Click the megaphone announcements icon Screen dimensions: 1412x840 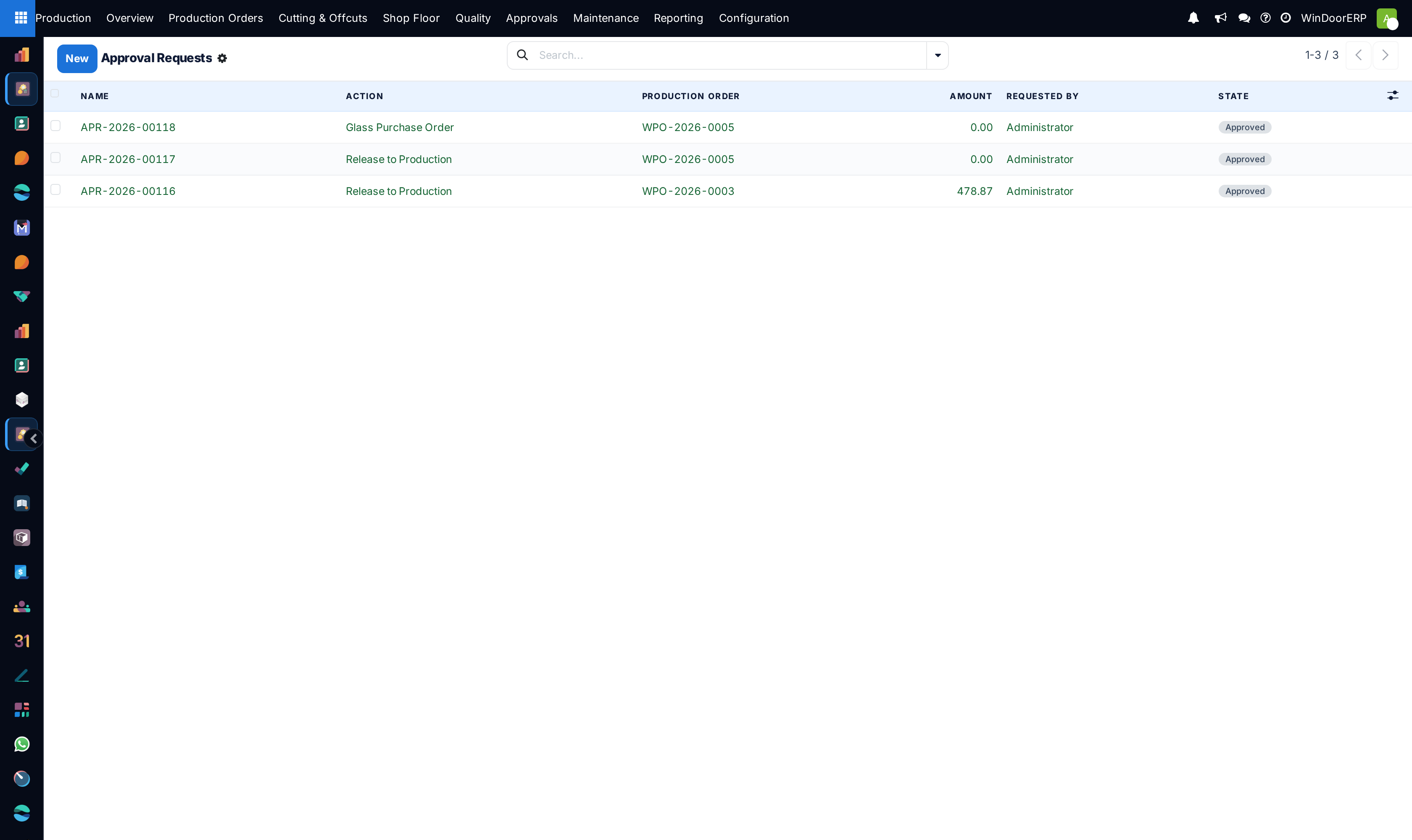click(x=1220, y=18)
